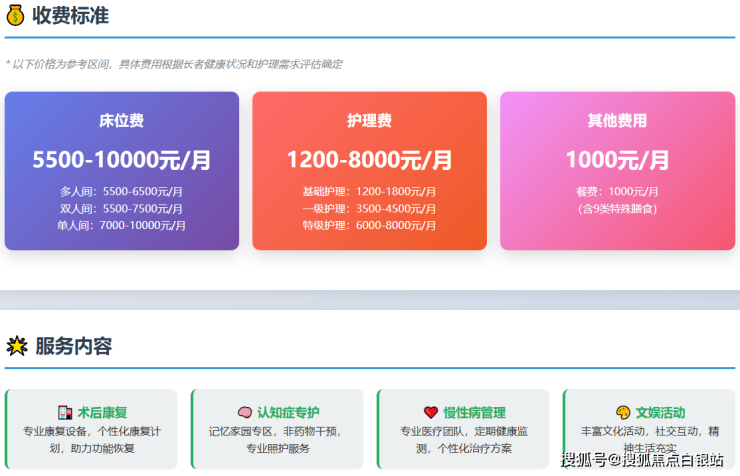
Task: Click the starburst icon beside 服务内容
Action: tap(16, 346)
